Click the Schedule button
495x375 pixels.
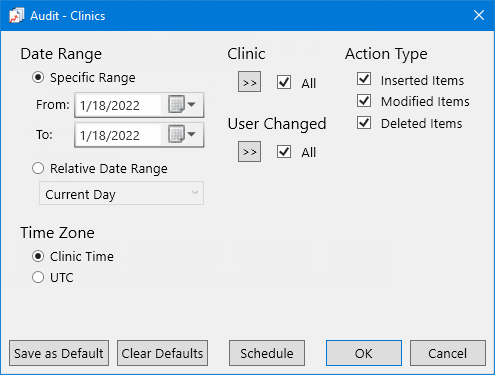[267, 353]
